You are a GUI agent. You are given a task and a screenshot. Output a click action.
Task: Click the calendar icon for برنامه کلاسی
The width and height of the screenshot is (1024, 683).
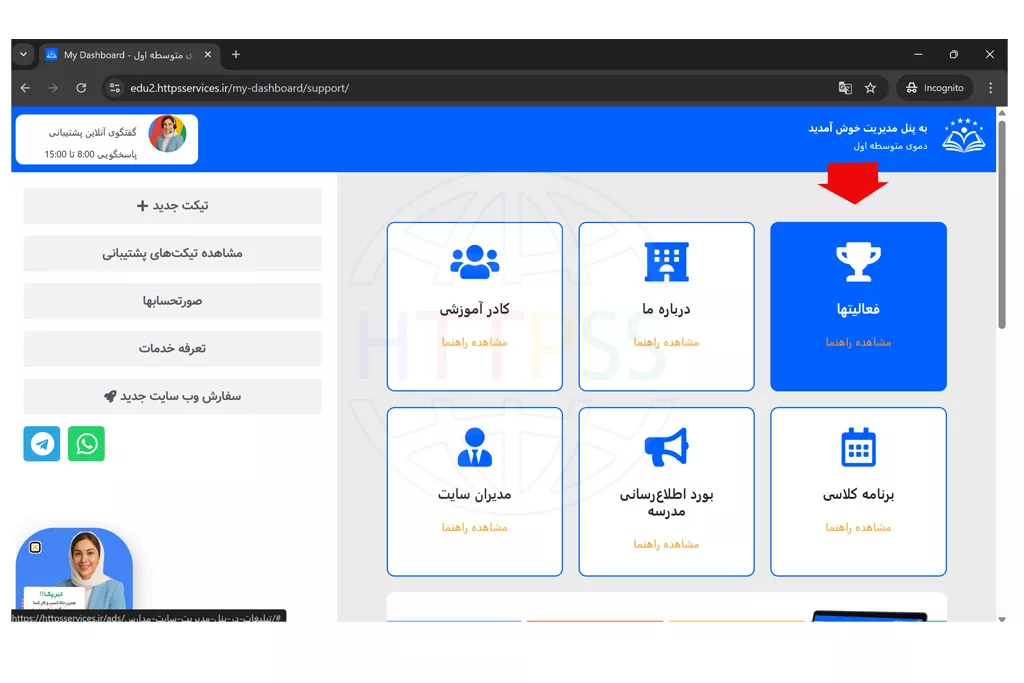[x=858, y=448]
